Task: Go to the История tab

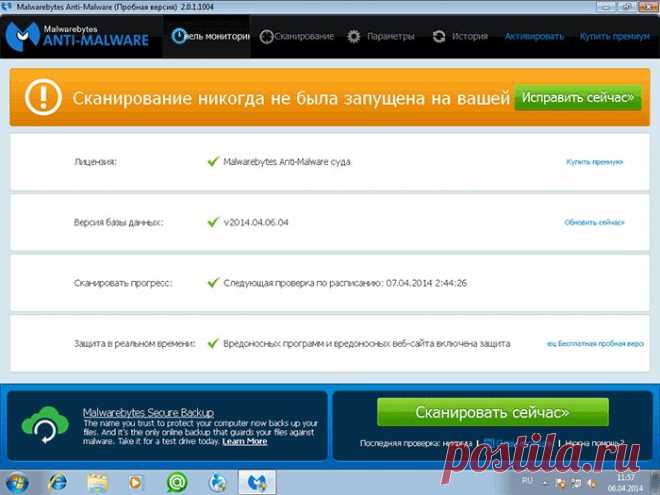Action: (460, 37)
